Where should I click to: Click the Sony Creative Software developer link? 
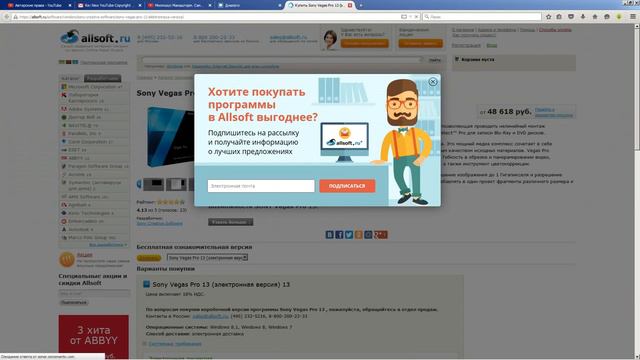click(160, 223)
